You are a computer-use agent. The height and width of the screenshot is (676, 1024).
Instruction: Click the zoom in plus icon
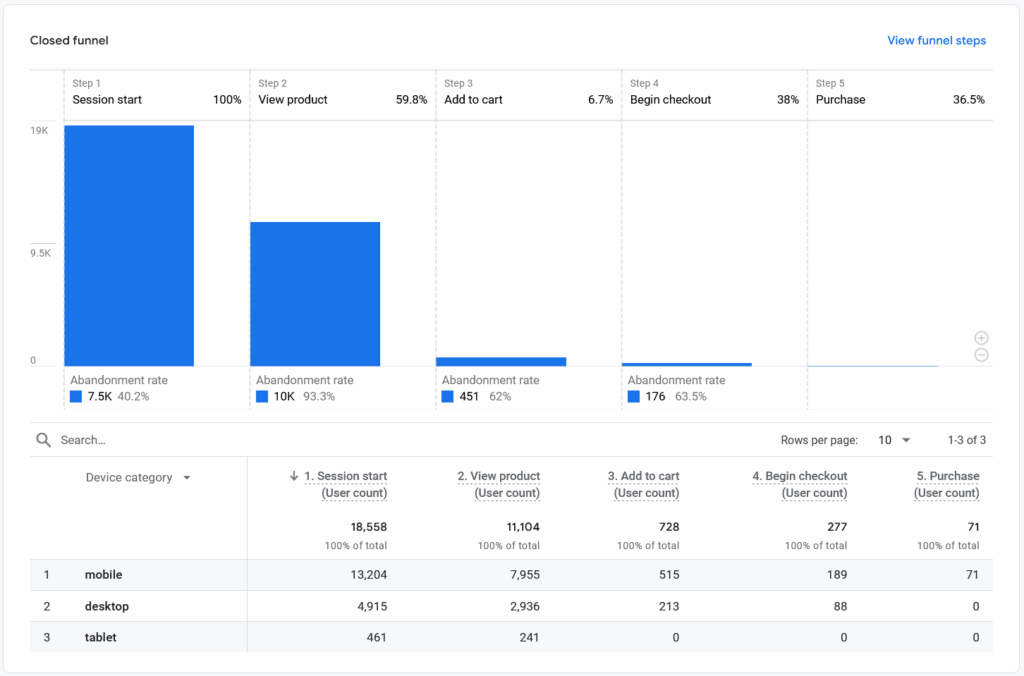coord(981,338)
